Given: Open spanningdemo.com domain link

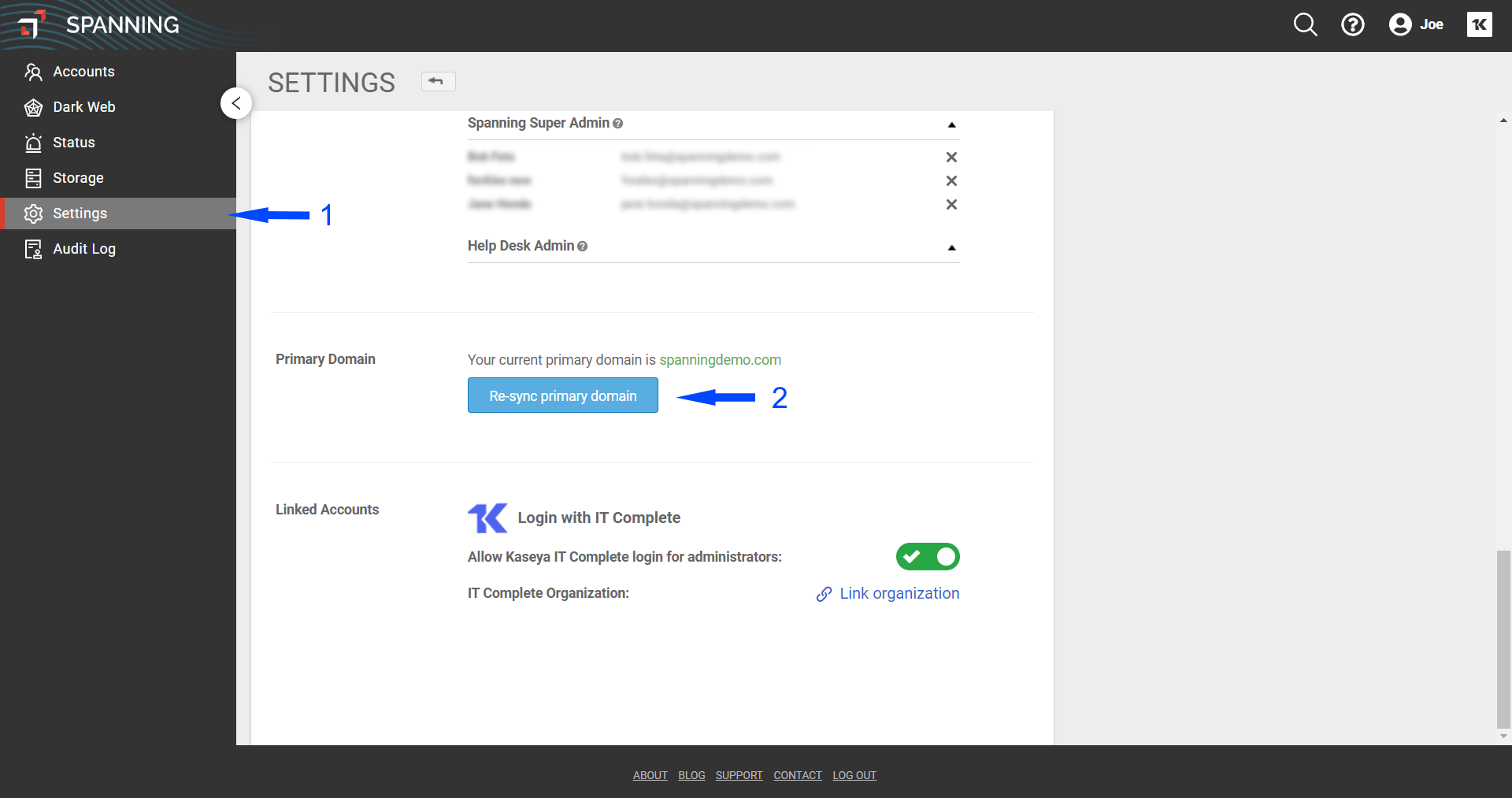Looking at the screenshot, I should click(720, 360).
